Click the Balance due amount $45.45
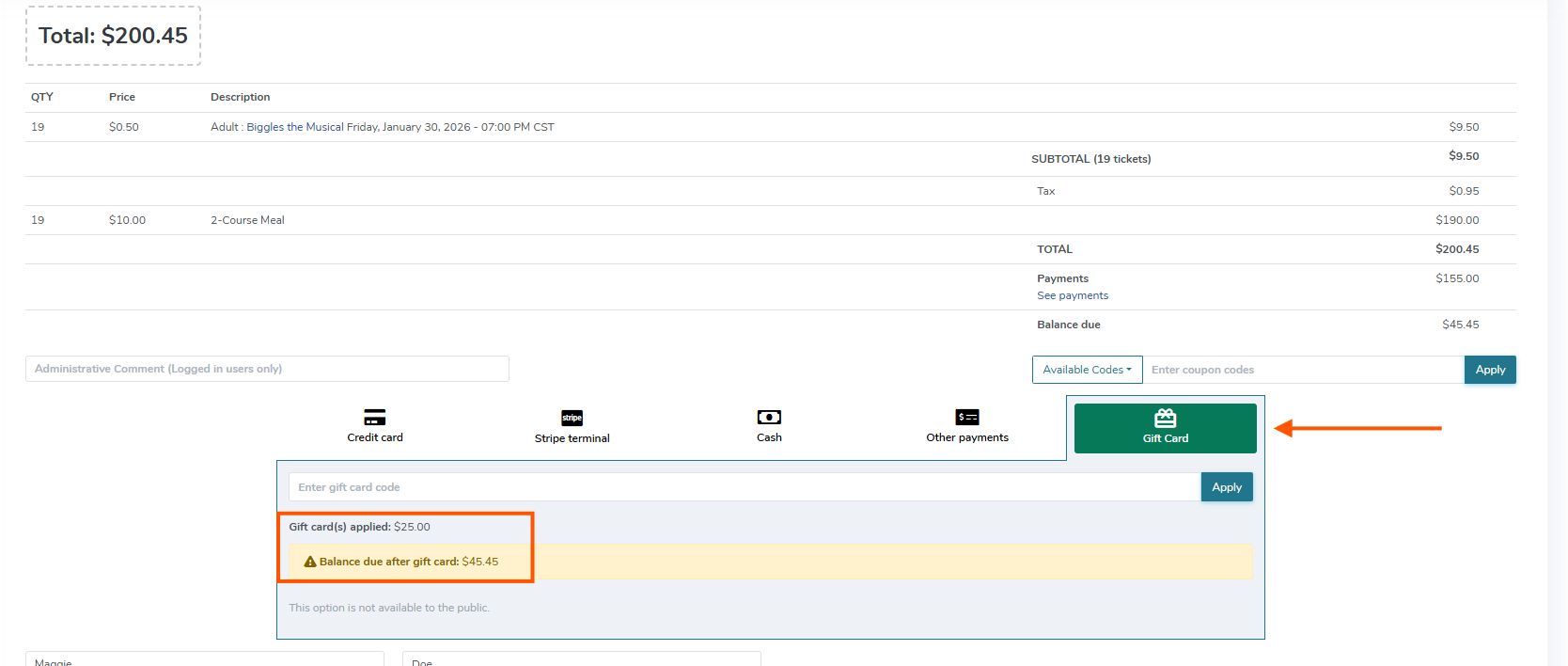The width and height of the screenshot is (1568, 666). click(x=1461, y=325)
